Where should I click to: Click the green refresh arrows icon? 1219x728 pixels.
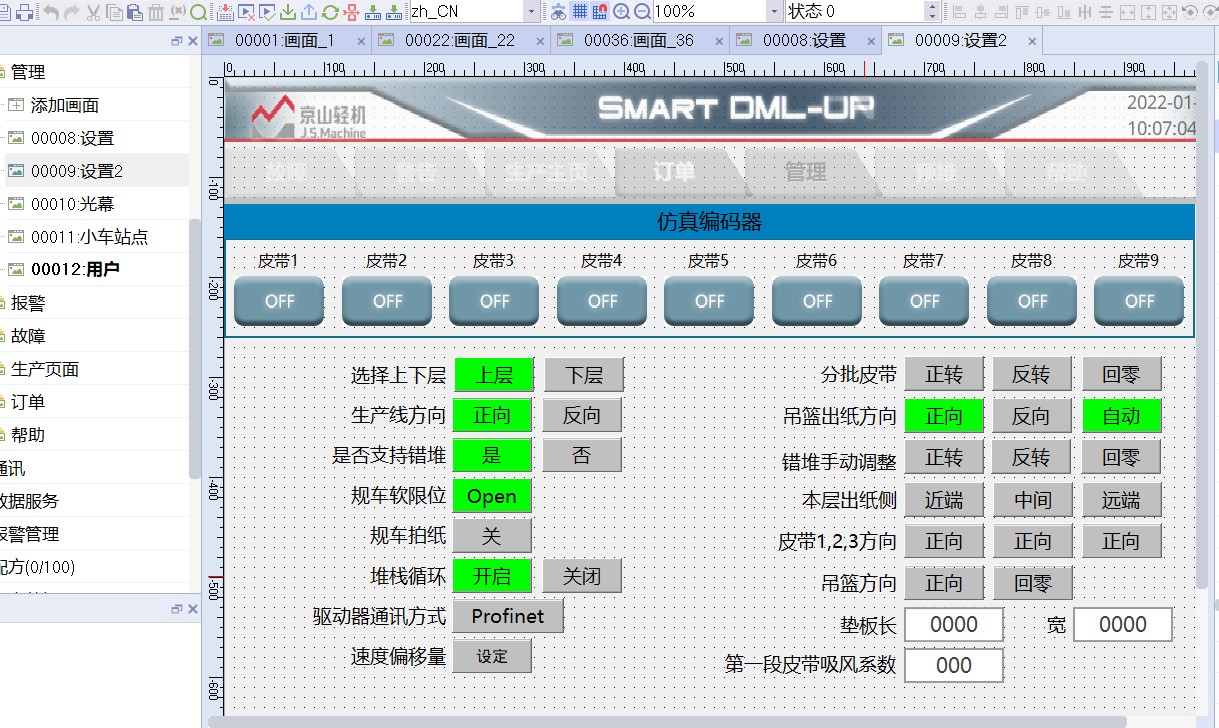[330, 12]
